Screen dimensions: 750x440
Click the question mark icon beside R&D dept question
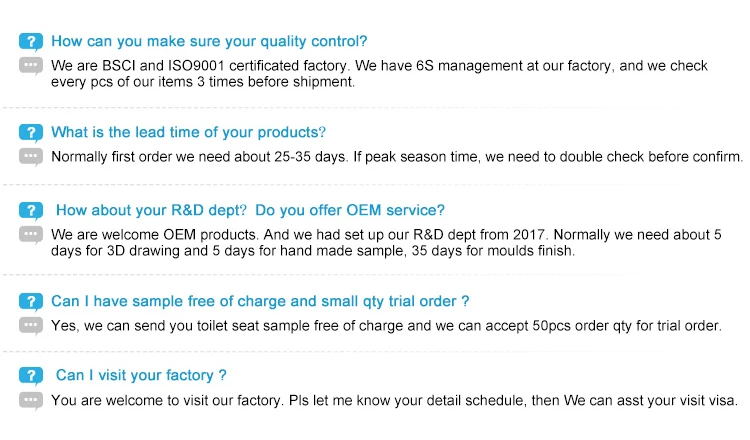click(31, 211)
